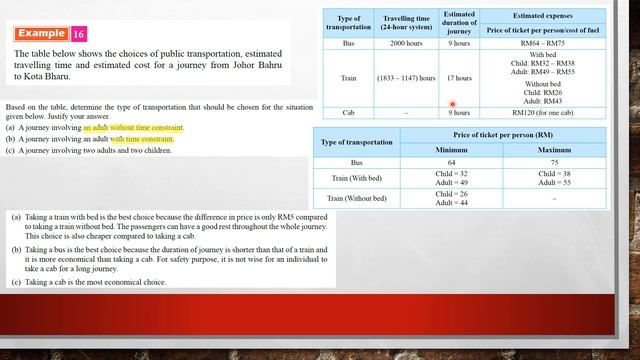Click the intro paragraph mentioning Johor Bahru
The width and height of the screenshot is (640, 360).
[x=148, y=65]
